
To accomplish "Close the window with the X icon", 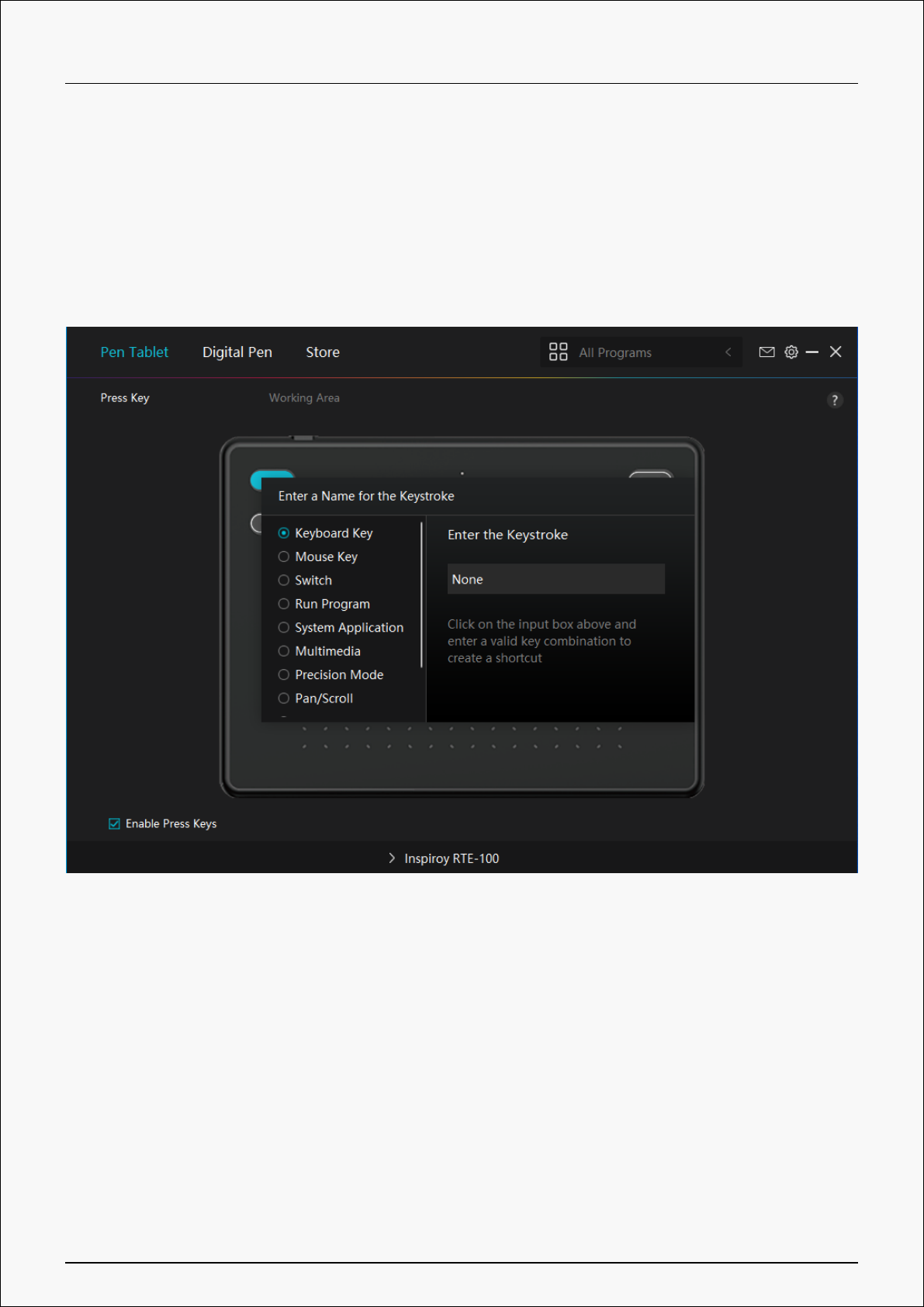I will click(836, 352).
